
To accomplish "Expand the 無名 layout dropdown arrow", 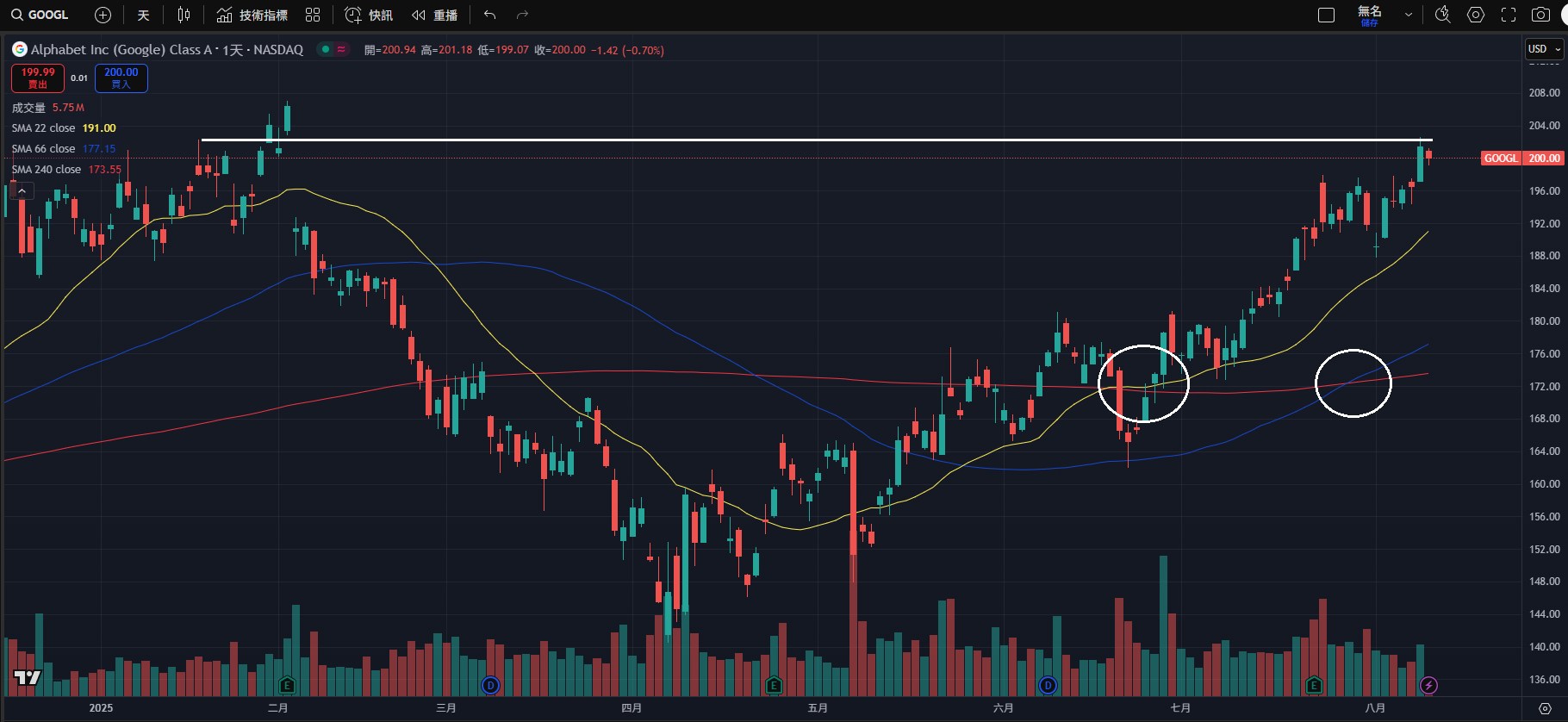I will coord(1409,15).
